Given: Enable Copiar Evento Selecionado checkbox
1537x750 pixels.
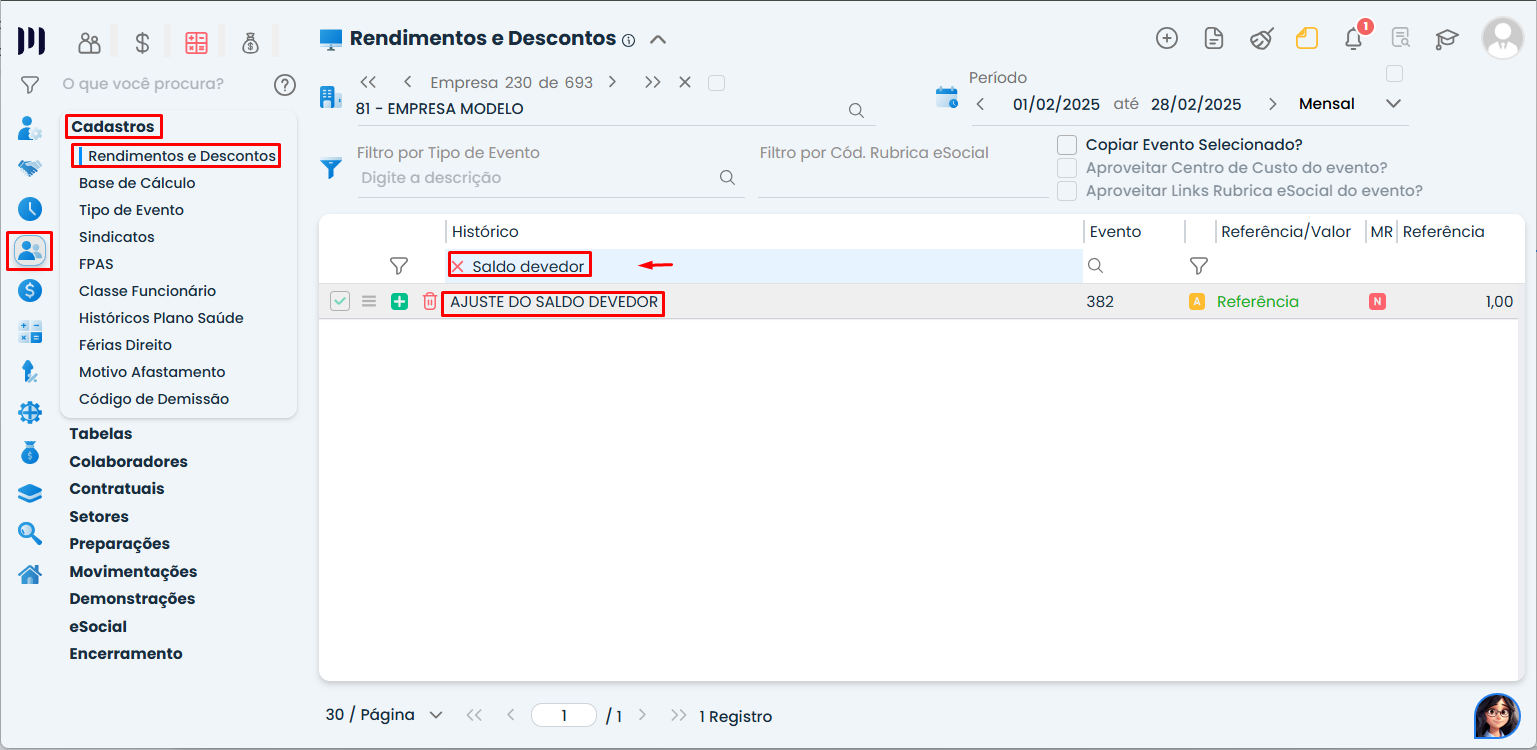Looking at the screenshot, I should point(1067,145).
